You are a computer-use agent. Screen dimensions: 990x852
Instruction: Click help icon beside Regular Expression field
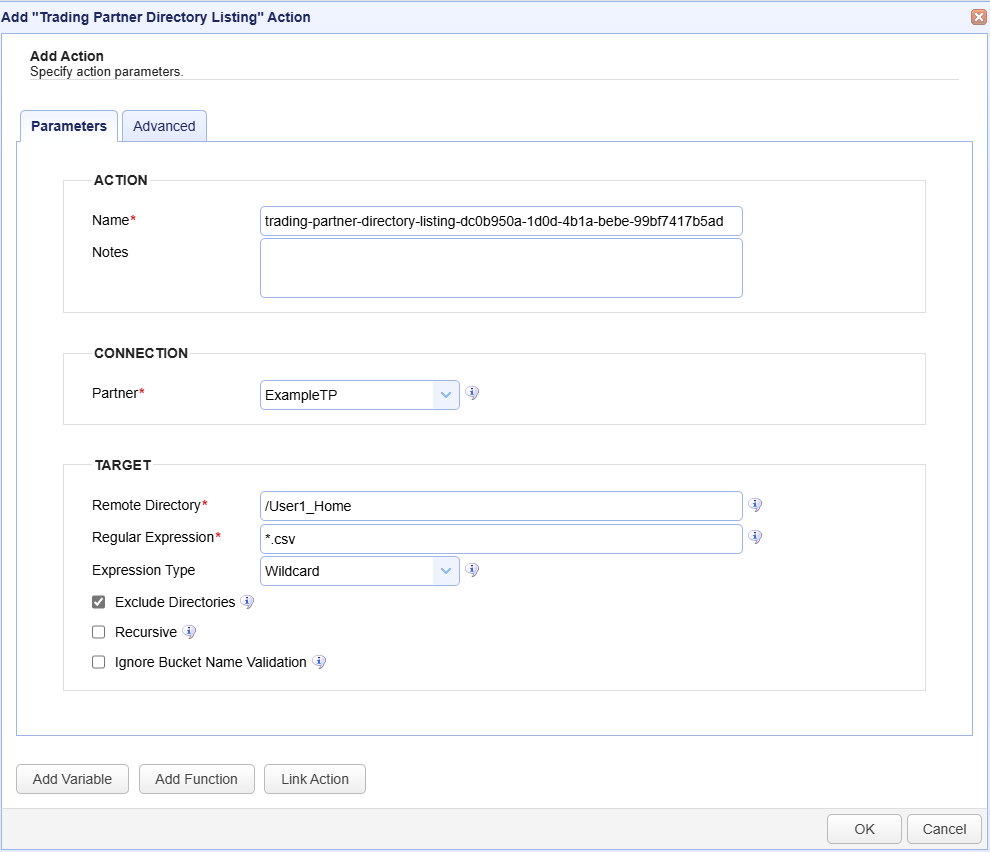pos(756,537)
